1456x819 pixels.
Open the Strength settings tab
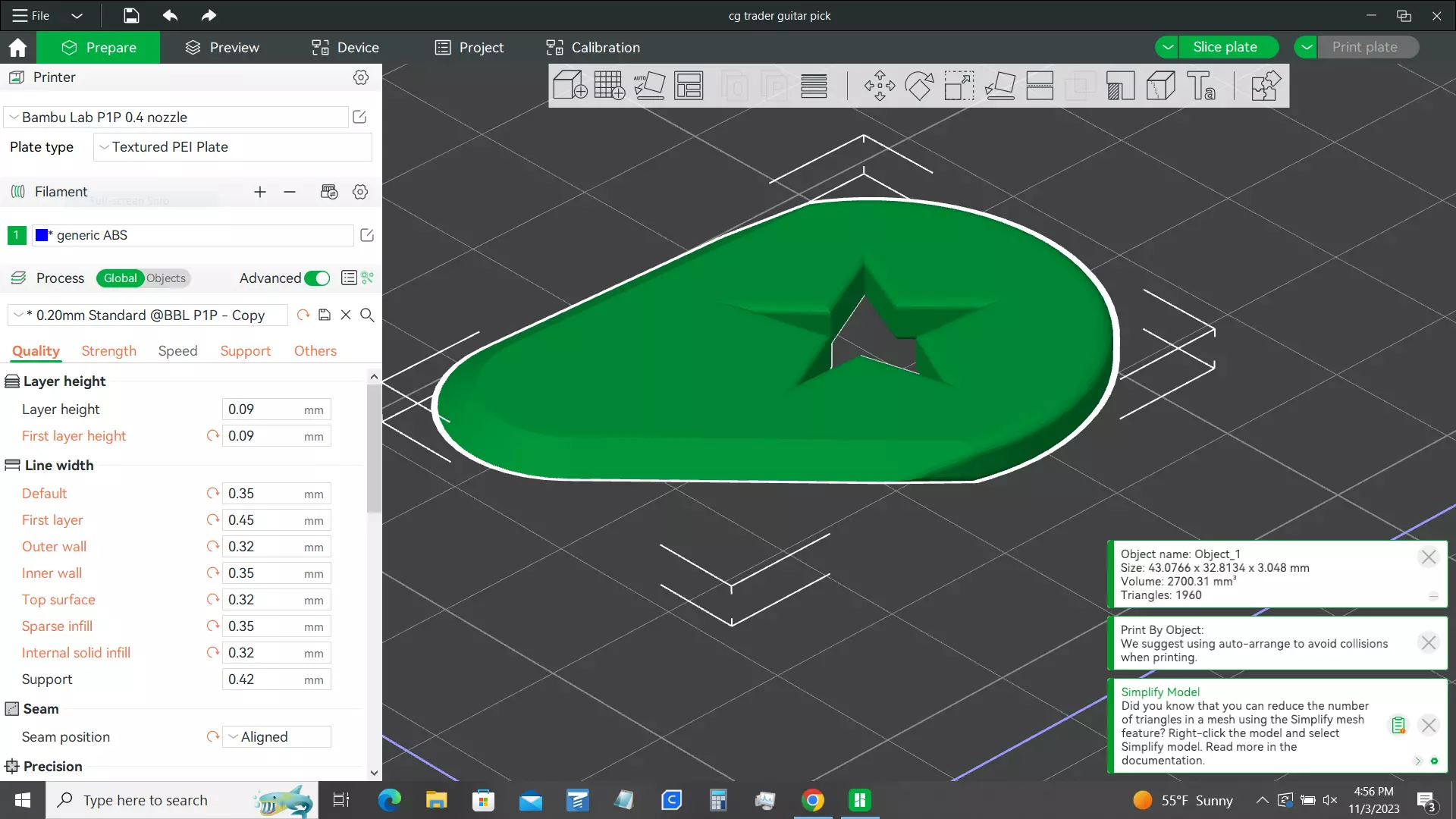(x=109, y=350)
